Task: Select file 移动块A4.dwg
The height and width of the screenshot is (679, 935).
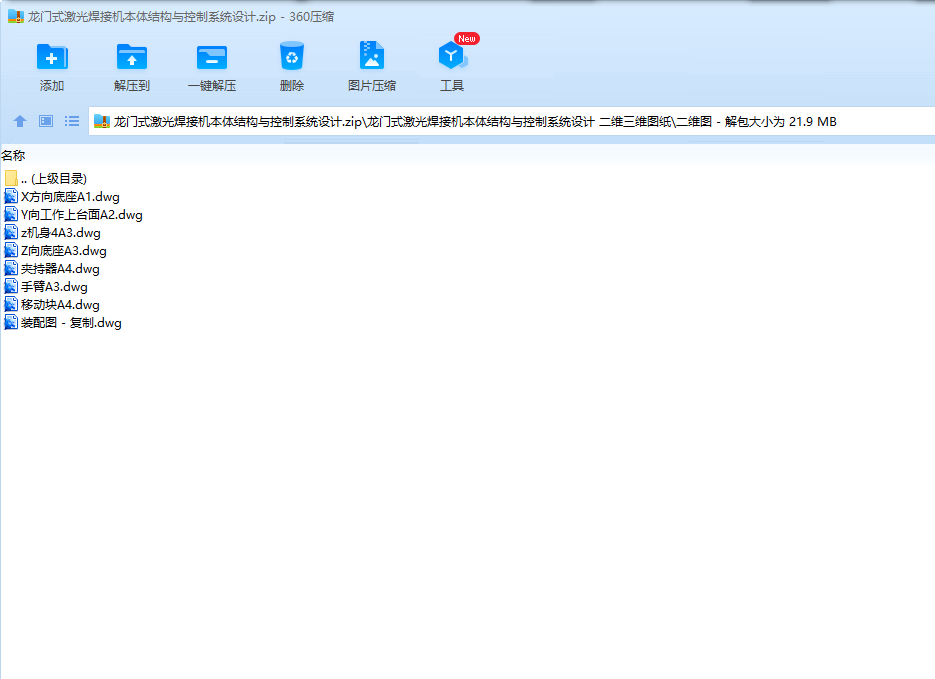Action: tap(52, 305)
